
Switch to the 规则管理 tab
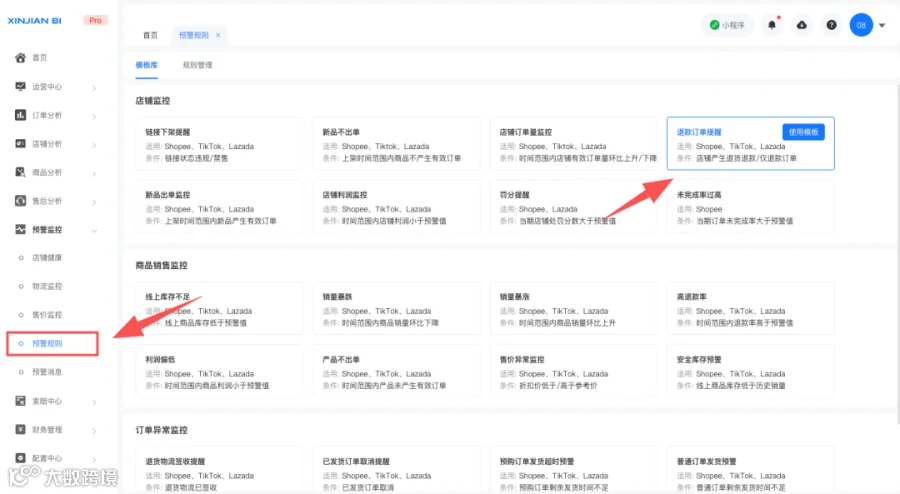tap(197, 65)
